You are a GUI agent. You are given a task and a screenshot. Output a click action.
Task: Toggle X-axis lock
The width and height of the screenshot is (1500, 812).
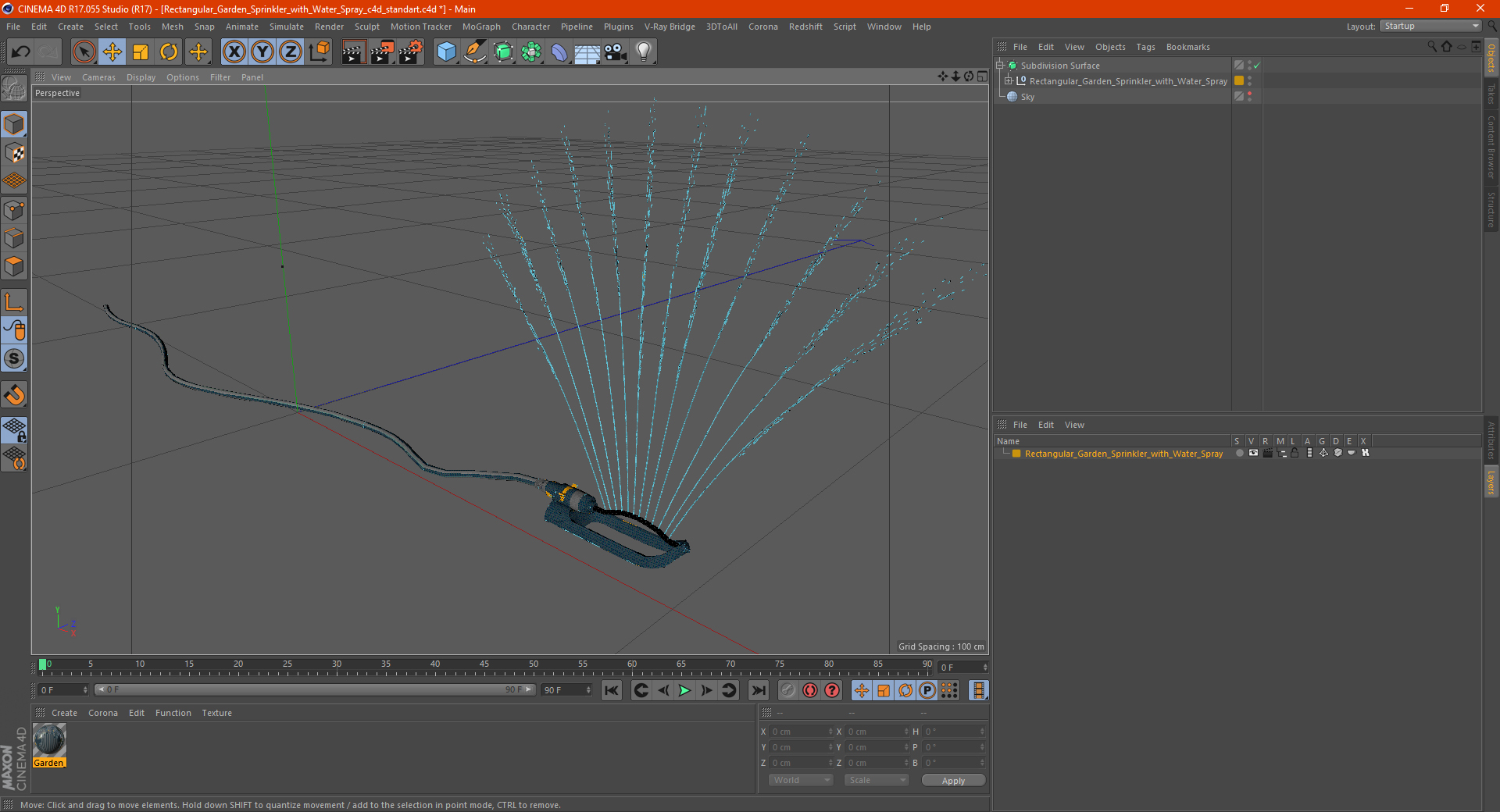[234, 52]
